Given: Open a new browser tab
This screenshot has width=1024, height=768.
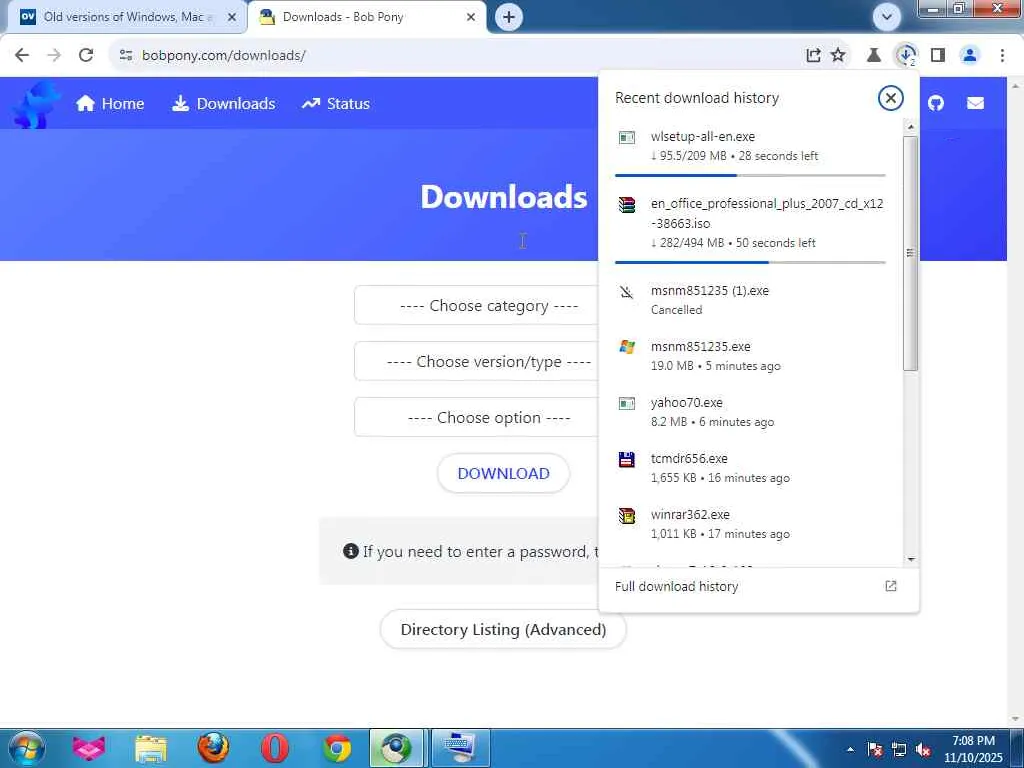Looking at the screenshot, I should [x=509, y=17].
